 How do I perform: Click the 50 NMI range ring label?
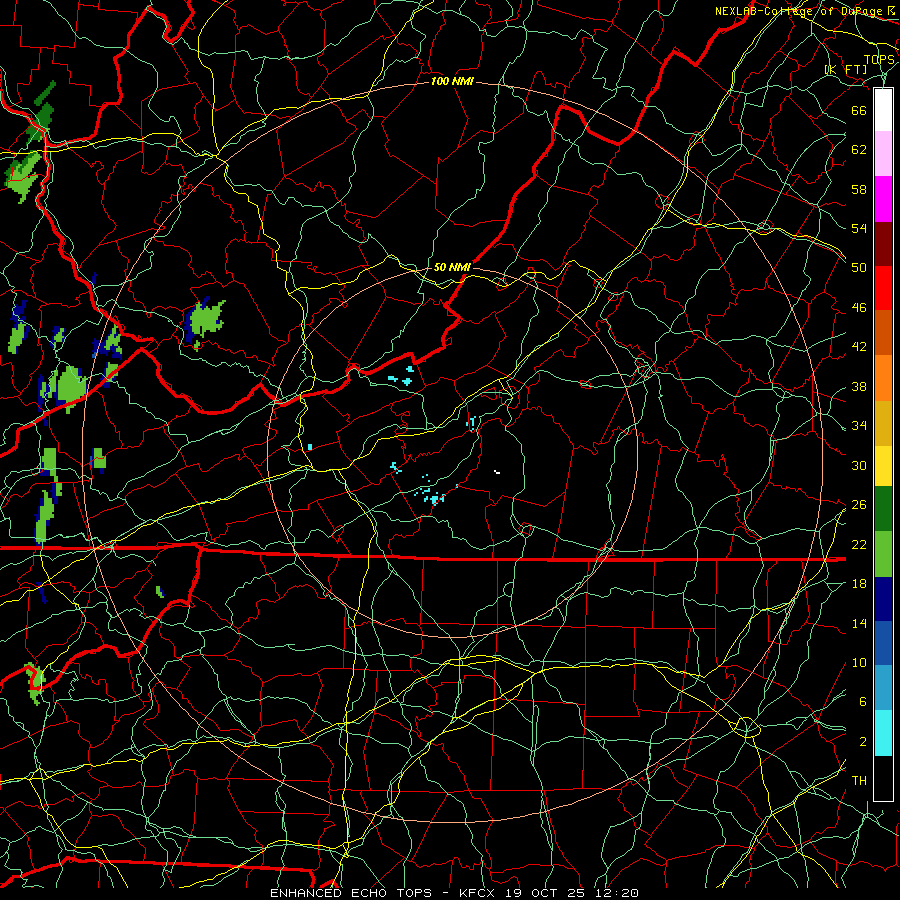pyautogui.click(x=452, y=267)
